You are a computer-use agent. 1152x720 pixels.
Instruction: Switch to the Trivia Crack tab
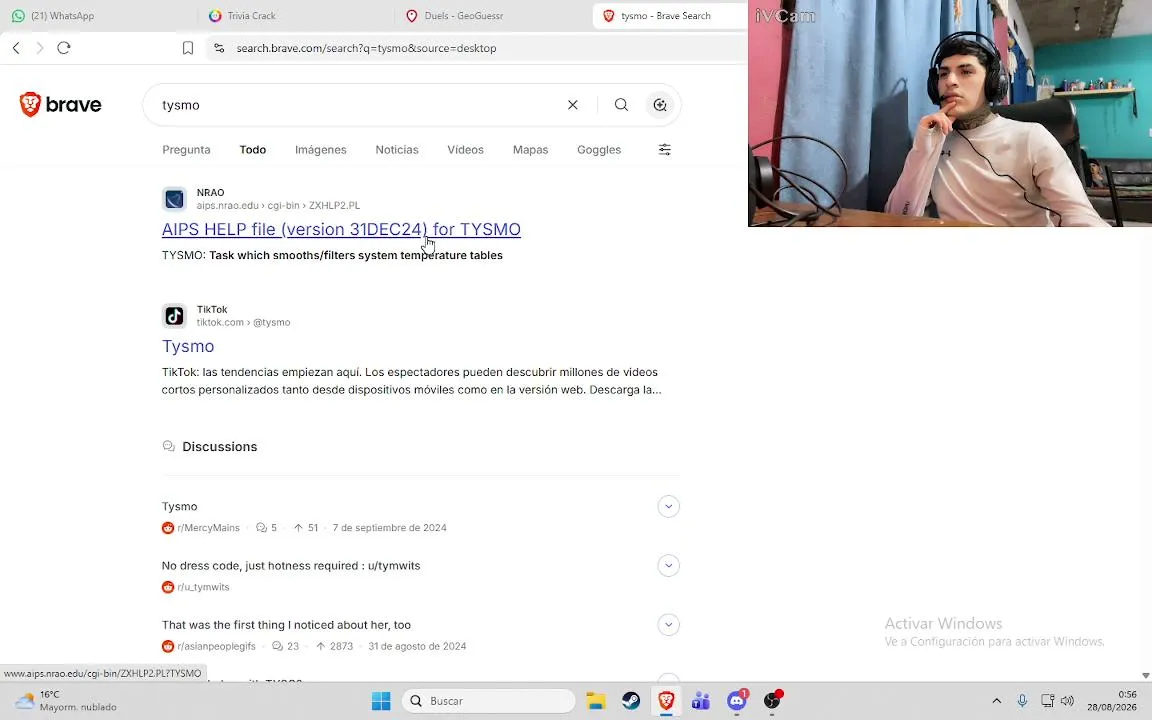[295, 15]
